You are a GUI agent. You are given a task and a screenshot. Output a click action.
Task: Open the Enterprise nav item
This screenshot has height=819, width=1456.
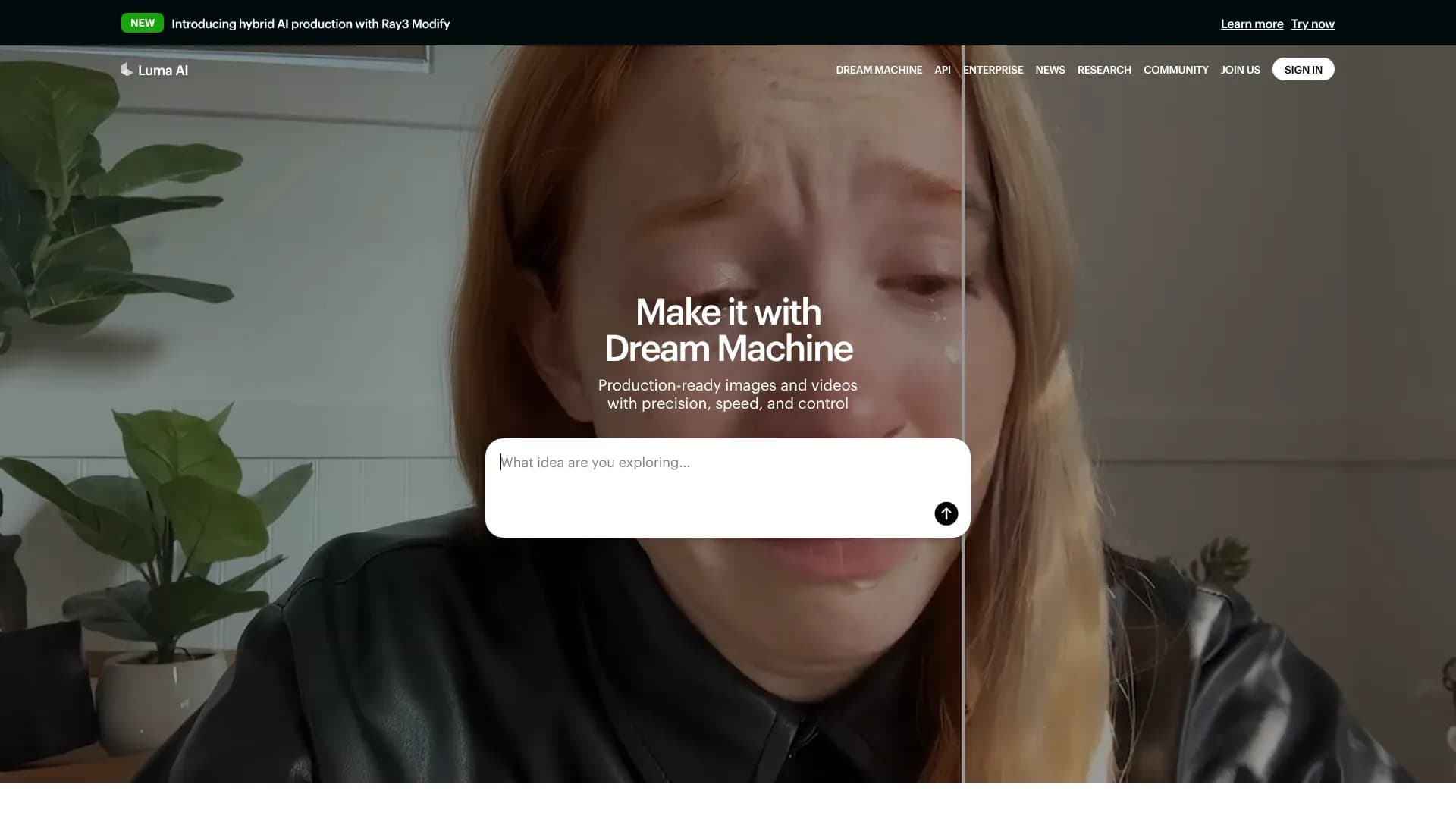[993, 70]
